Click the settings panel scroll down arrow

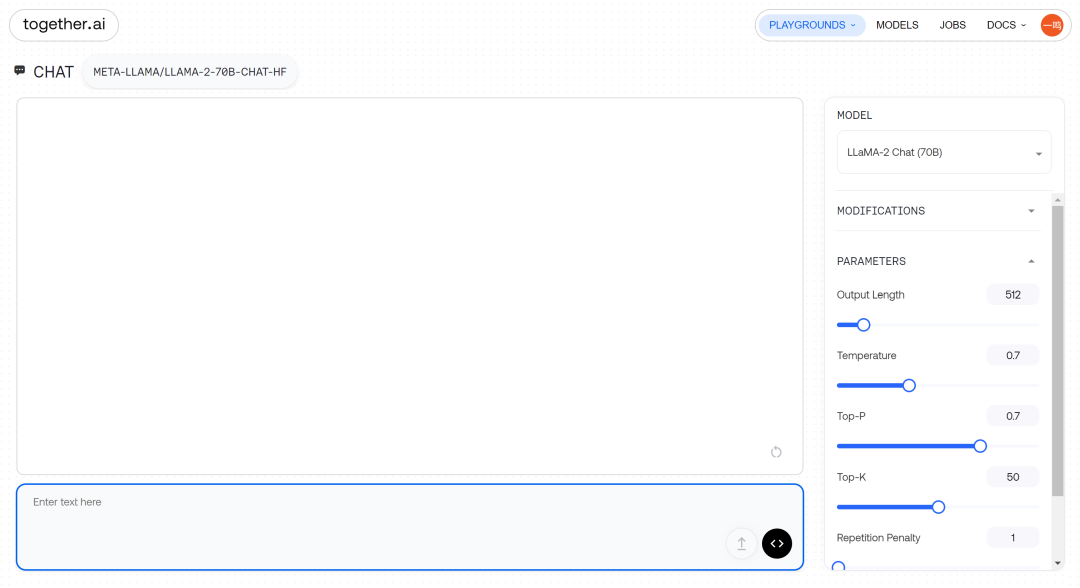tap(1058, 563)
